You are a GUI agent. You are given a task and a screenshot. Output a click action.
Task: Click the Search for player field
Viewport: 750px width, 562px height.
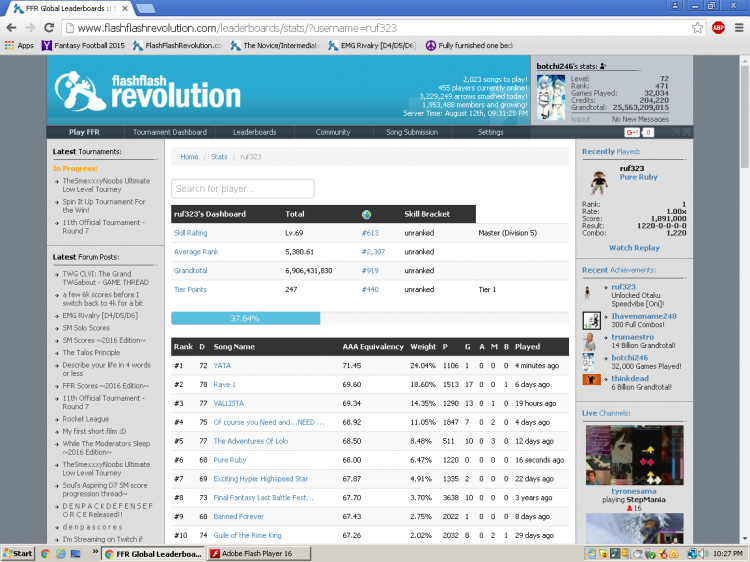(243, 189)
